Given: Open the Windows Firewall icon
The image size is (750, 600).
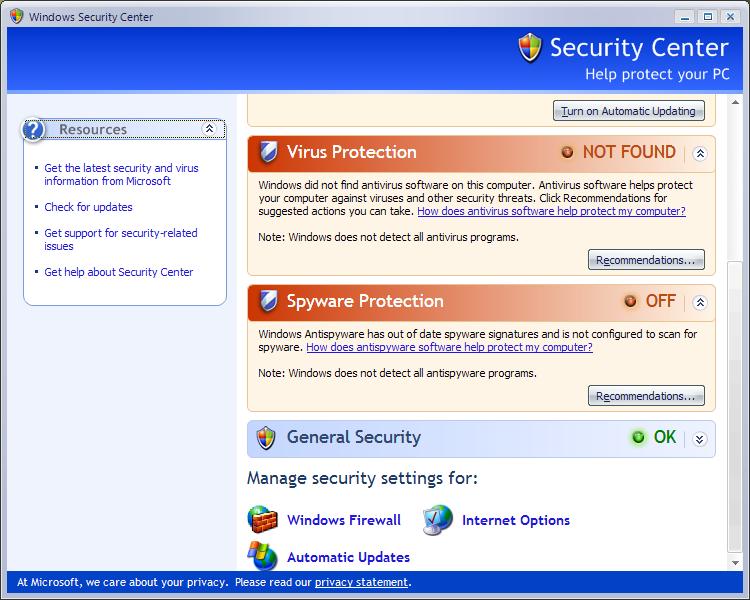Looking at the screenshot, I should pyautogui.click(x=263, y=520).
